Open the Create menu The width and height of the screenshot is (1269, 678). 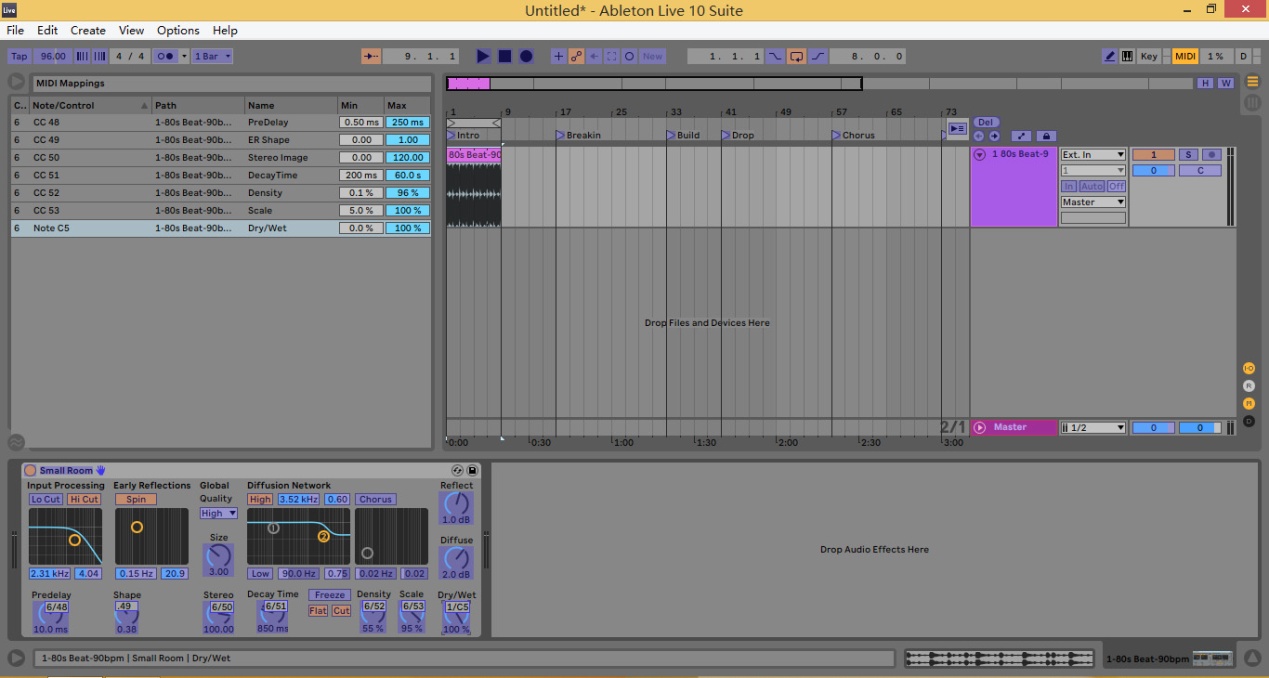[x=88, y=30]
